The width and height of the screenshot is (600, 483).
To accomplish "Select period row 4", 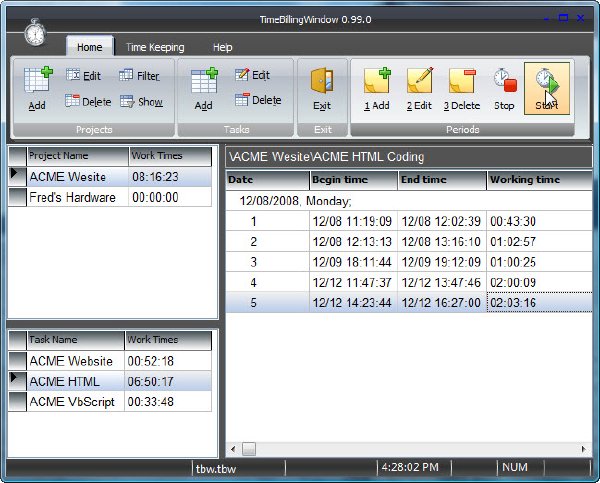I will point(409,282).
